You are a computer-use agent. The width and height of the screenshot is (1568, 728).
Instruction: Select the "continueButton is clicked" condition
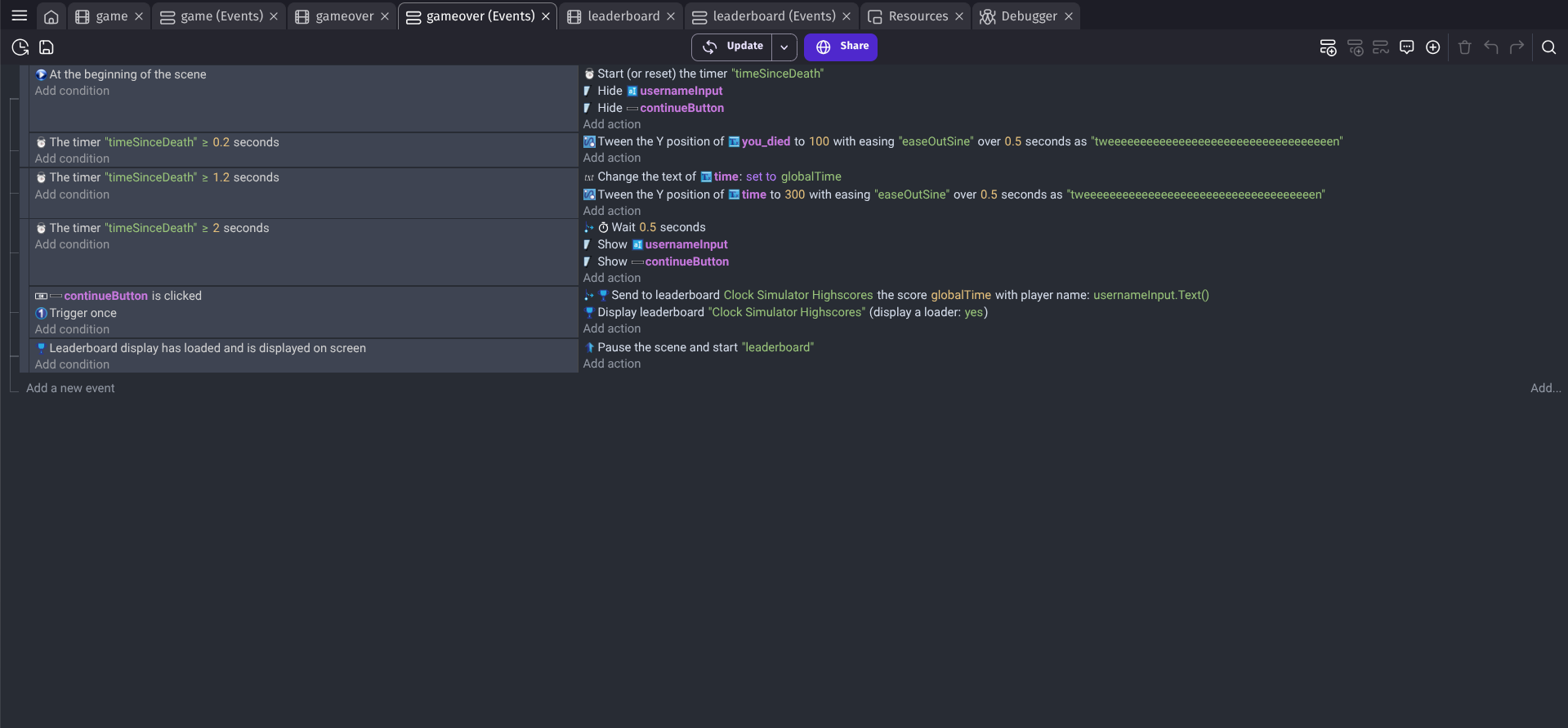coord(118,296)
